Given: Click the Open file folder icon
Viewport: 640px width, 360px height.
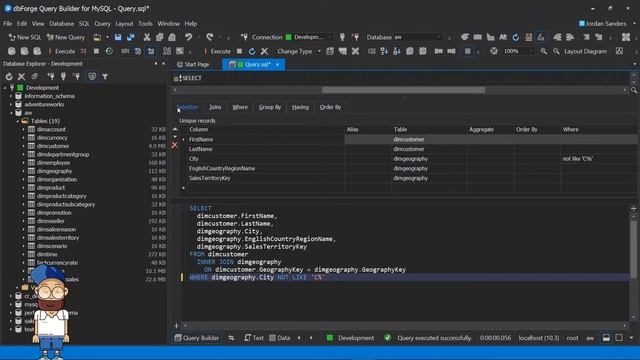Looking at the screenshot, I should pyautogui.click(x=97, y=37).
